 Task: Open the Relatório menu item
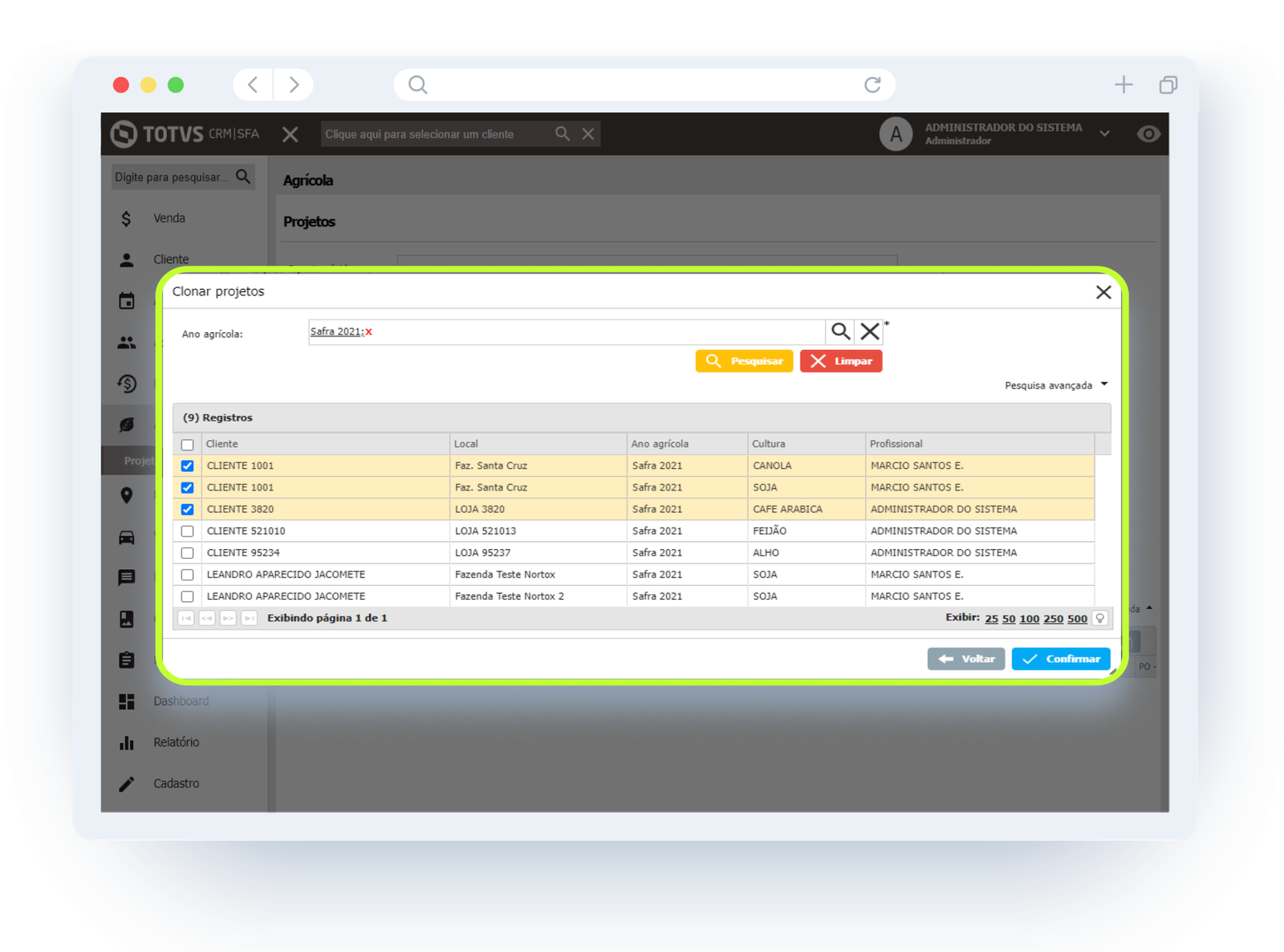[177, 742]
